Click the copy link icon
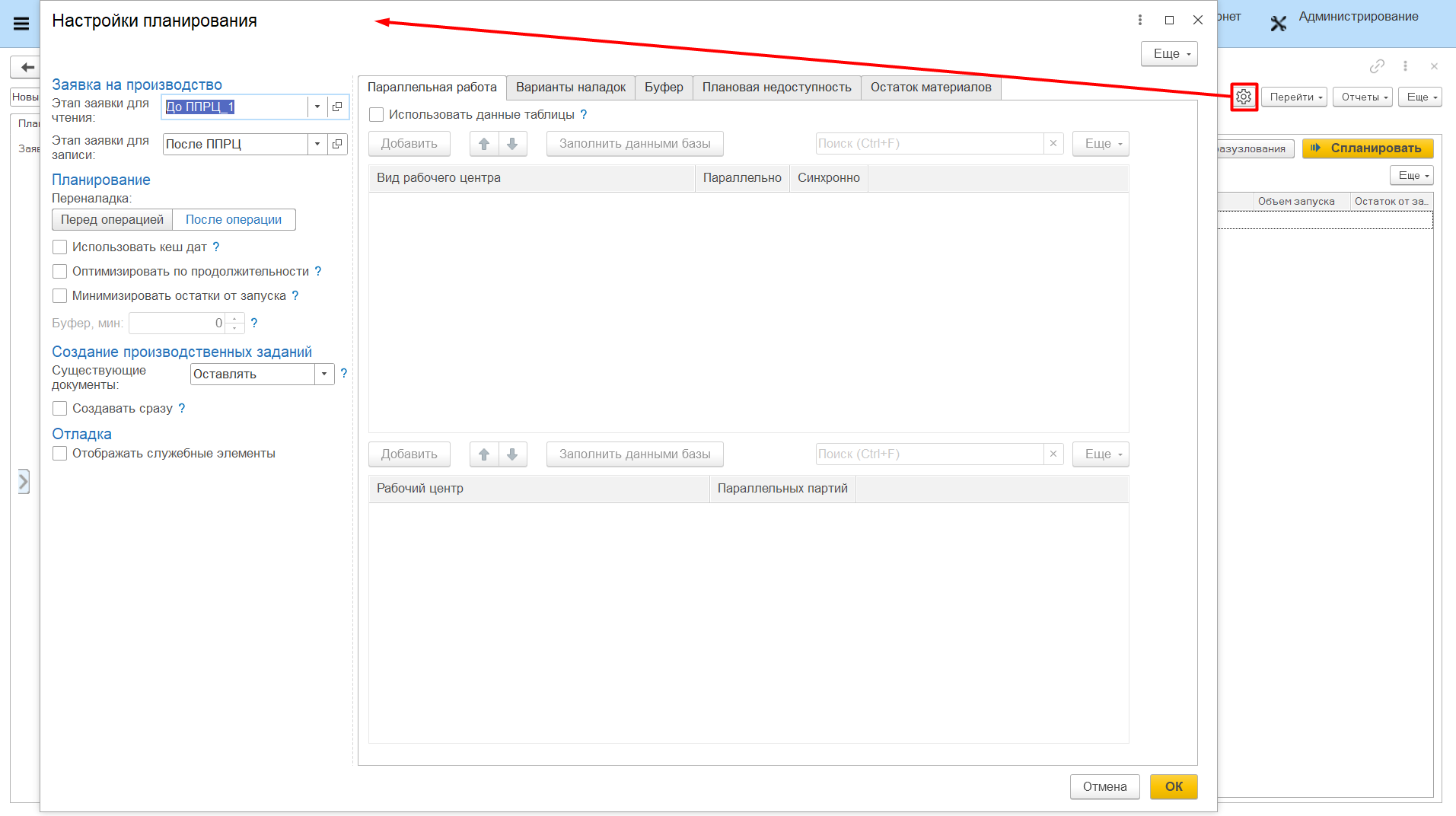The image size is (1456, 816). 1377,66
